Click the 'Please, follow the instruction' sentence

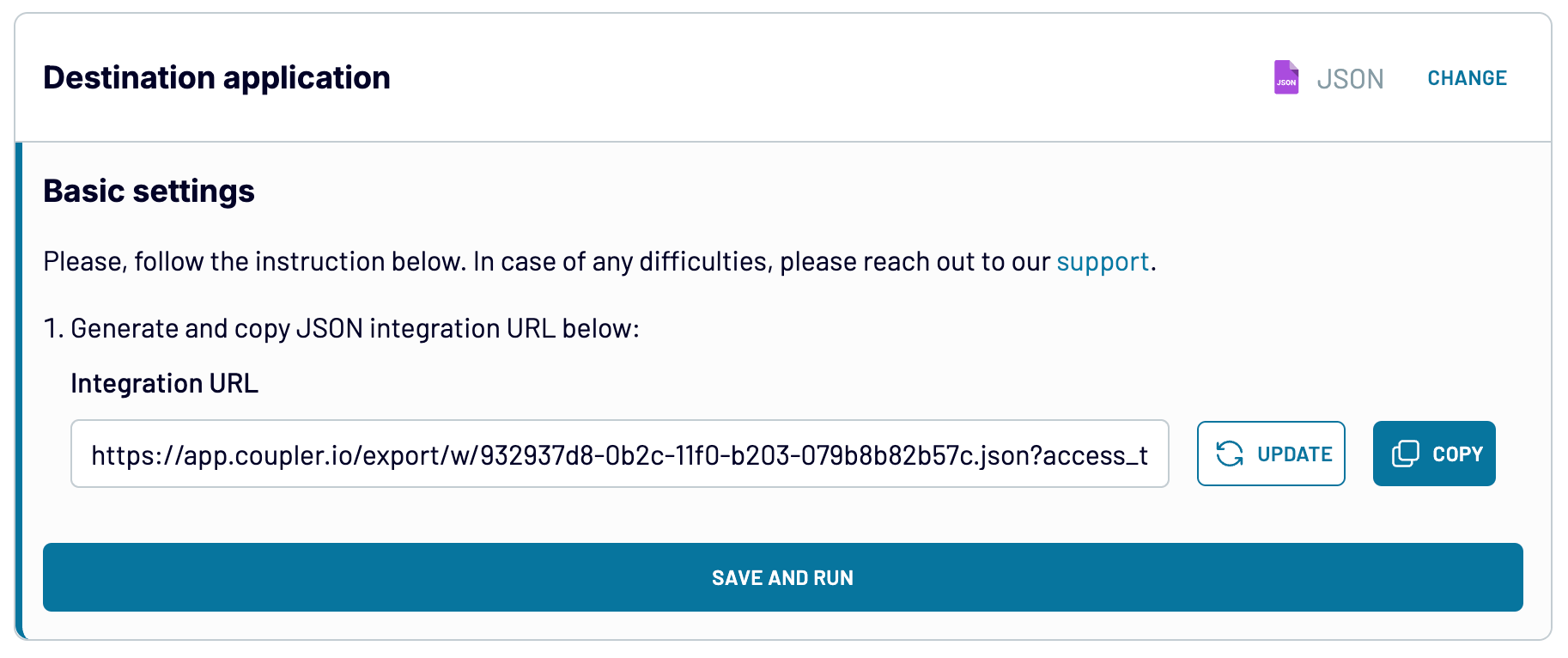550,261
